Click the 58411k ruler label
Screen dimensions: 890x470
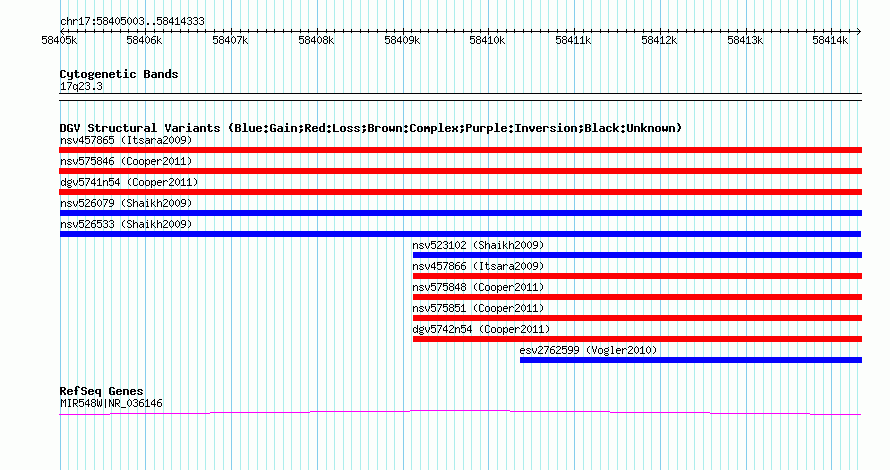point(573,40)
